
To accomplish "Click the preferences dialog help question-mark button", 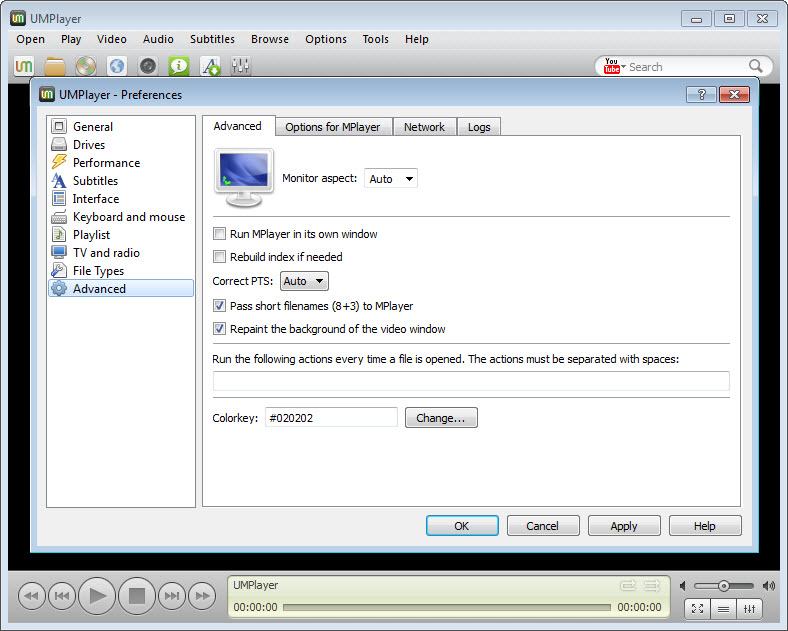I will (x=702, y=94).
